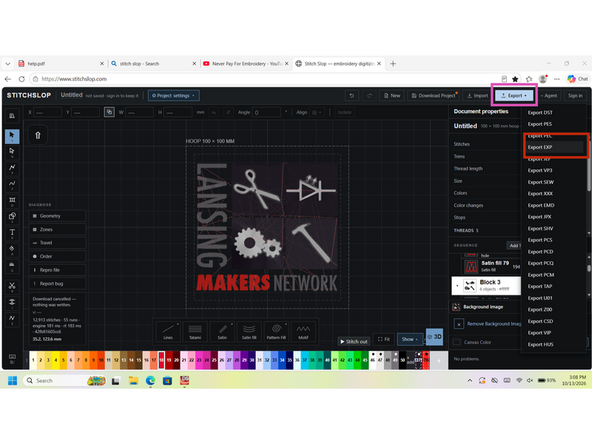Click the Import button
592x444 pixels.
click(477, 96)
